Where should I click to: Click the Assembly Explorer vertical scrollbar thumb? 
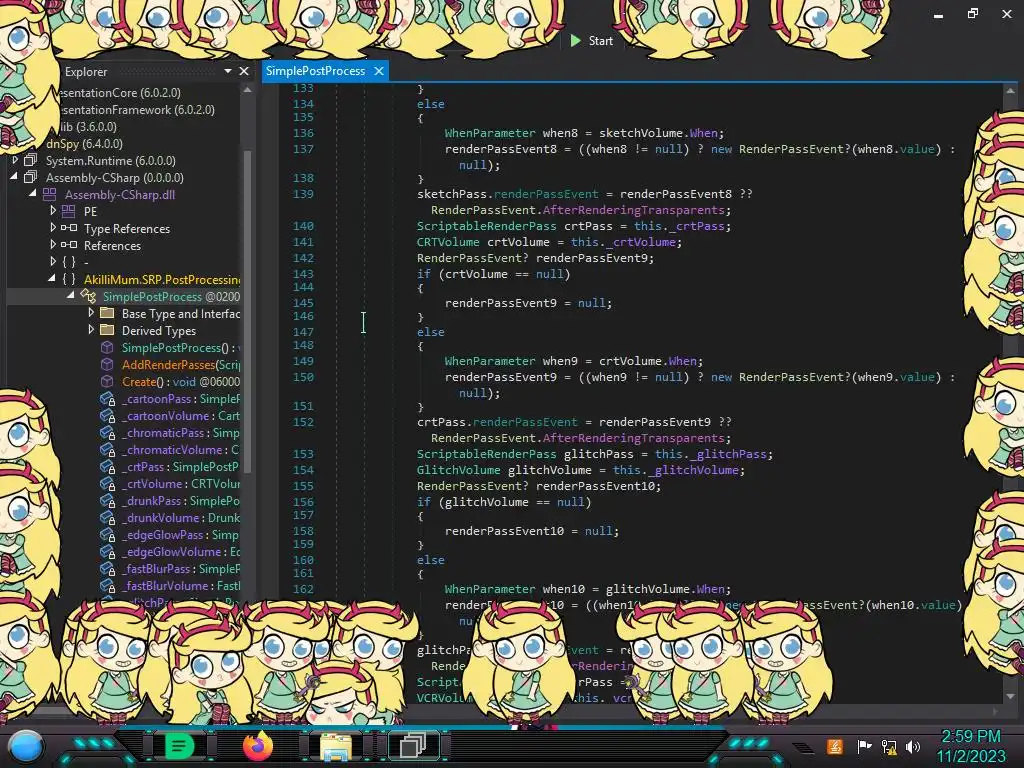pyautogui.click(x=248, y=310)
